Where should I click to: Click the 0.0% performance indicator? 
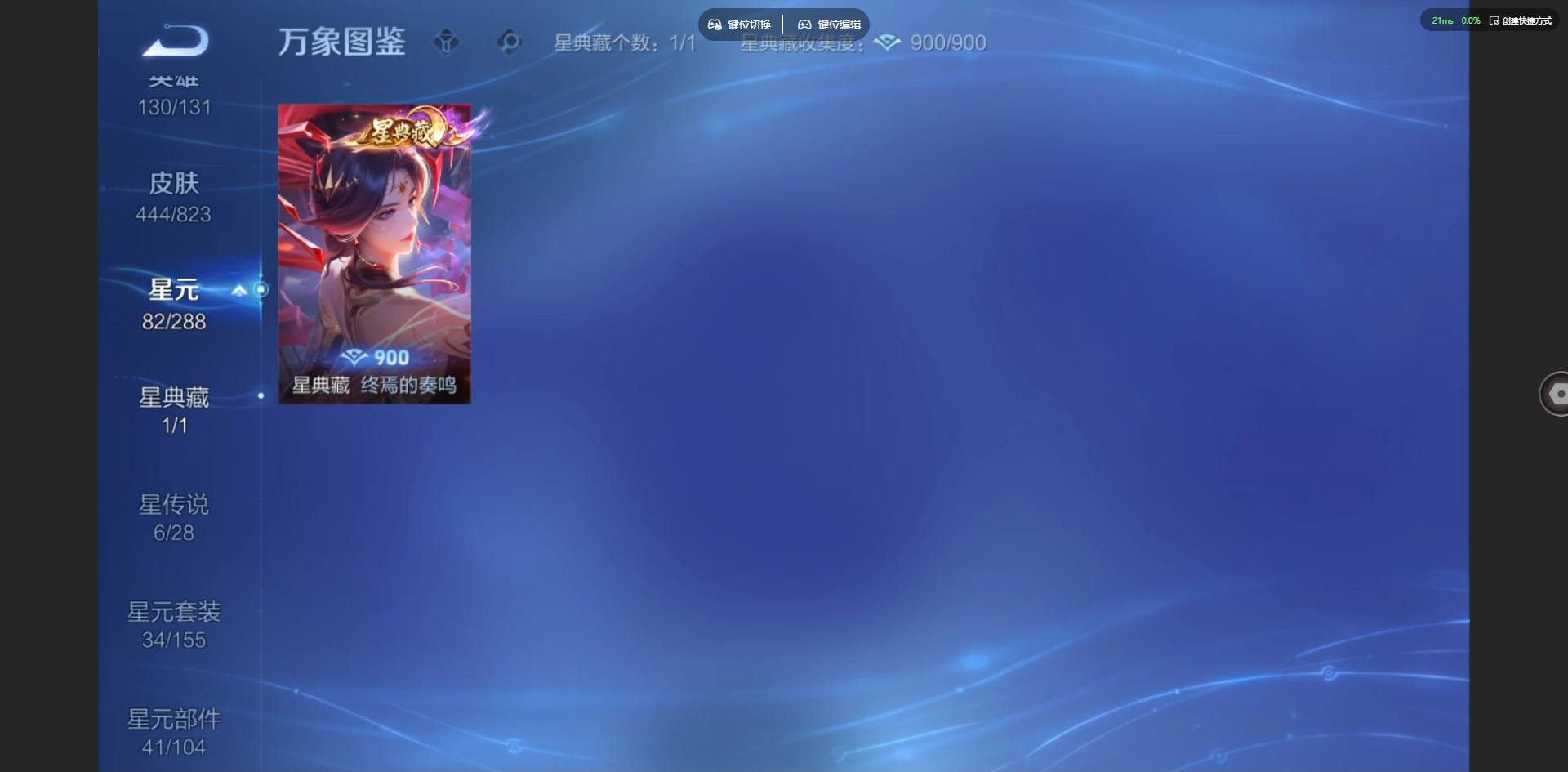pyautogui.click(x=1471, y=20)
